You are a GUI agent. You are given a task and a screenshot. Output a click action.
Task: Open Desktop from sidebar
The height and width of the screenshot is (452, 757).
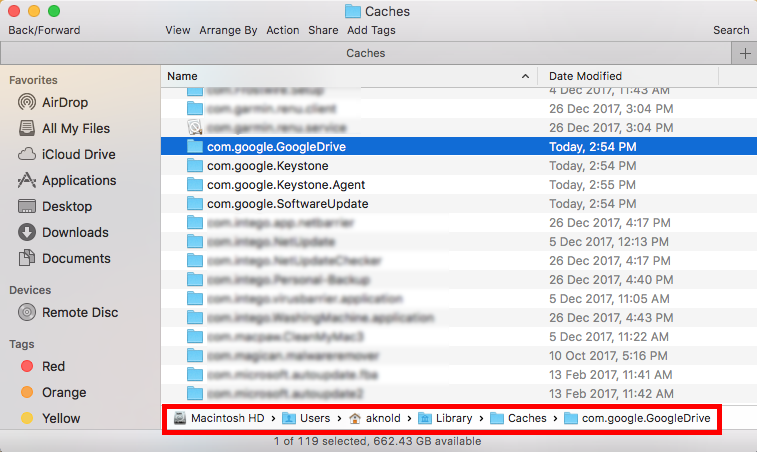pos(55,207)
